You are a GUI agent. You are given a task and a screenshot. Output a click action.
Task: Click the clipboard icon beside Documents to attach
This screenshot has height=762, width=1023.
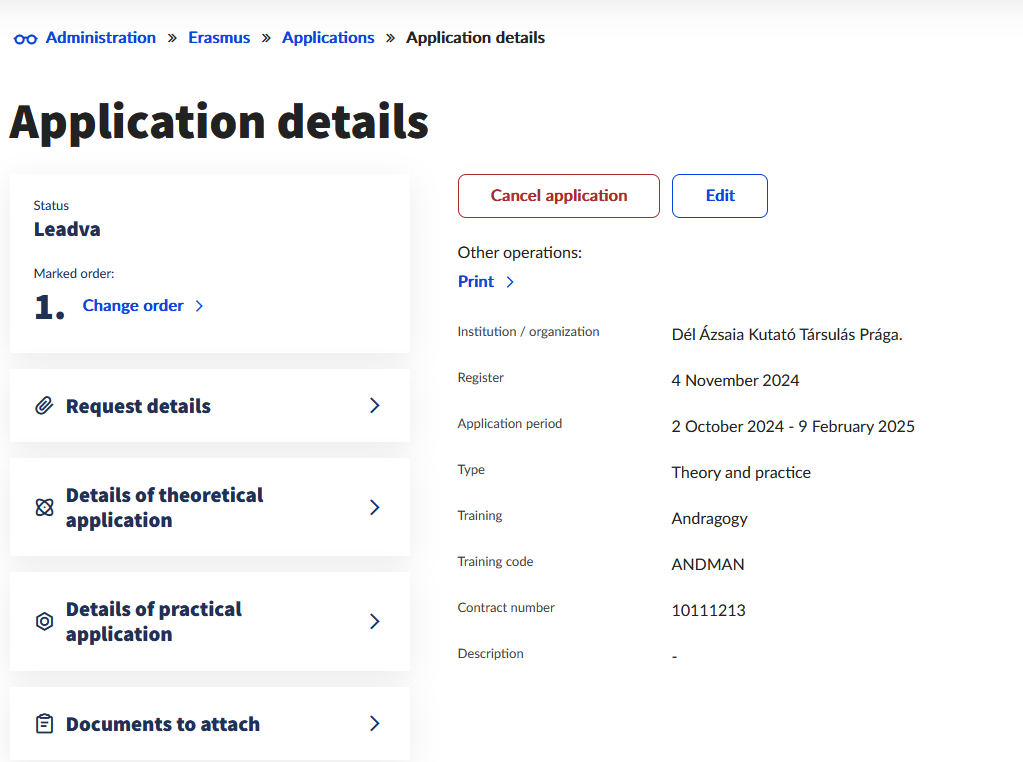(x=44, y=724)
